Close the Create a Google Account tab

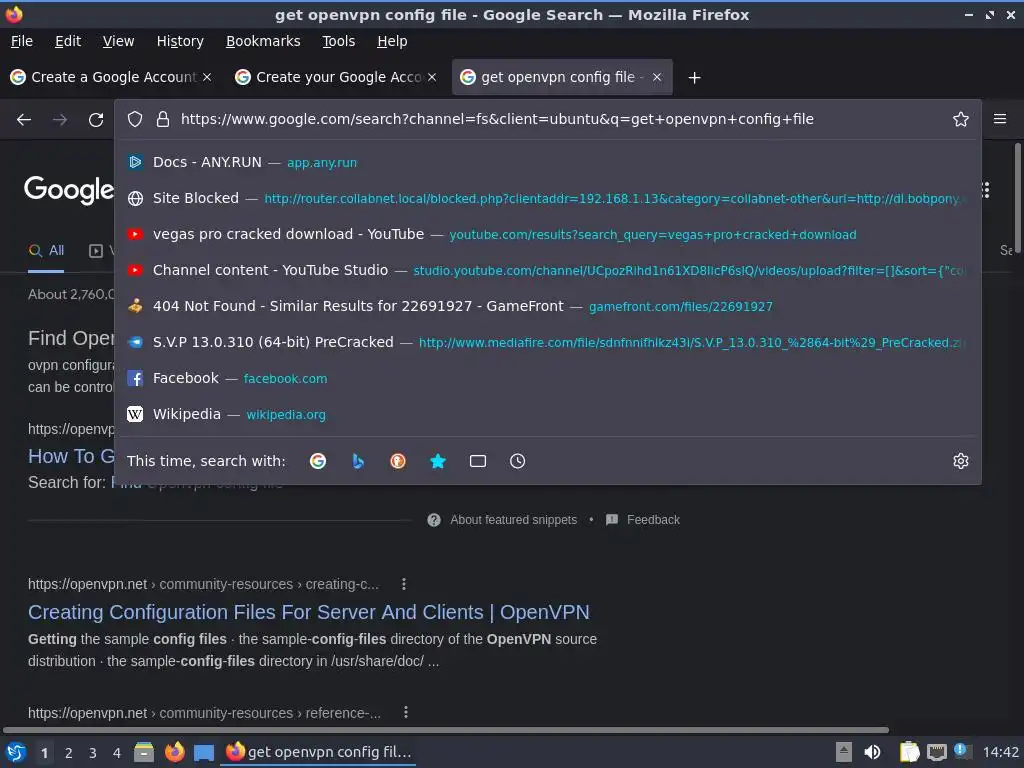(x=207, y=77)
